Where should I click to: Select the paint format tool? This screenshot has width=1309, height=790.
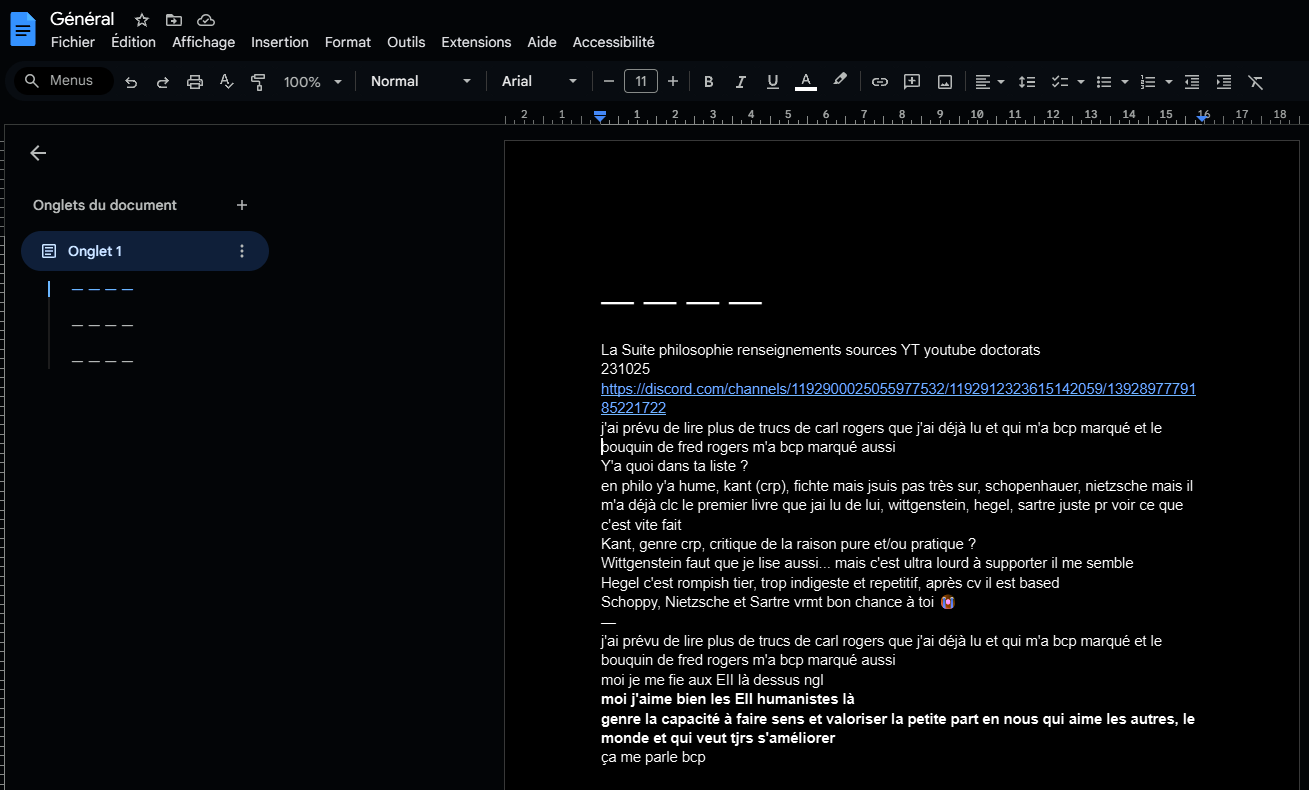258,82
